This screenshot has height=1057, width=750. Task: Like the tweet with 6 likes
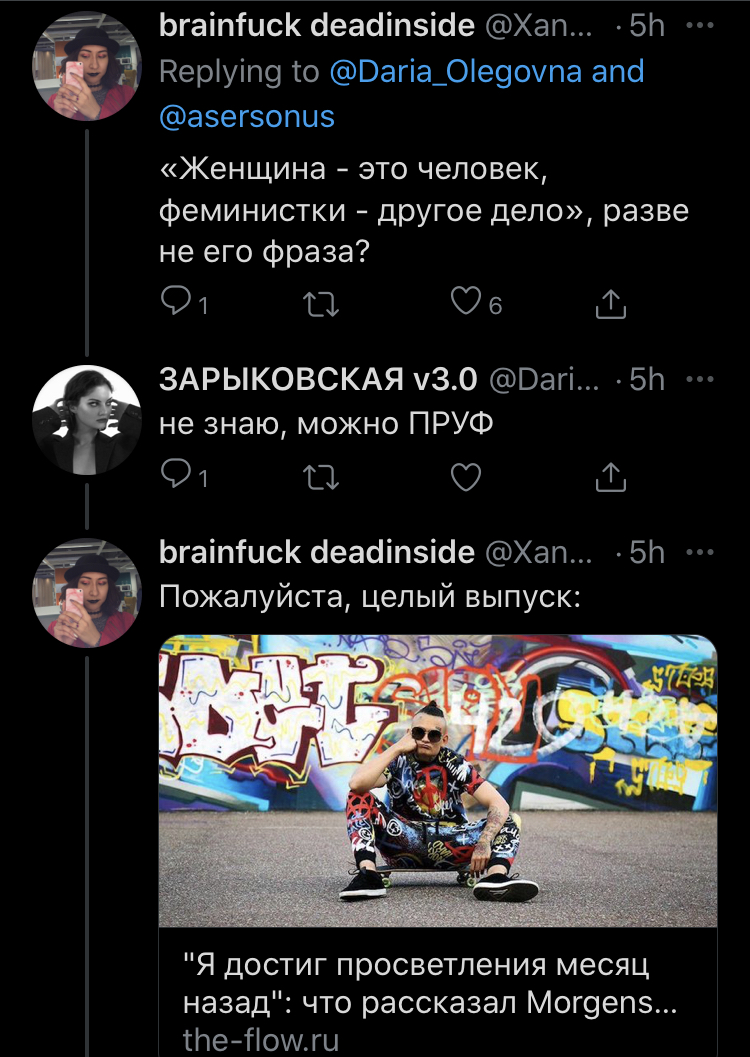pos(466,302)
